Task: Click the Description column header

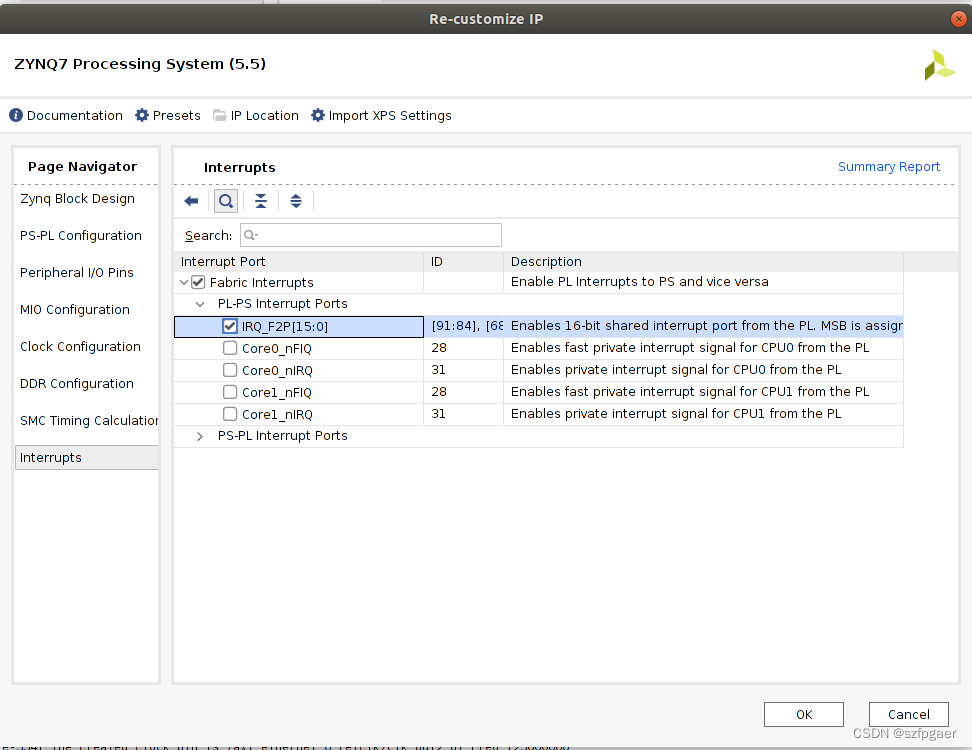Action: click(x=704, y=262)
